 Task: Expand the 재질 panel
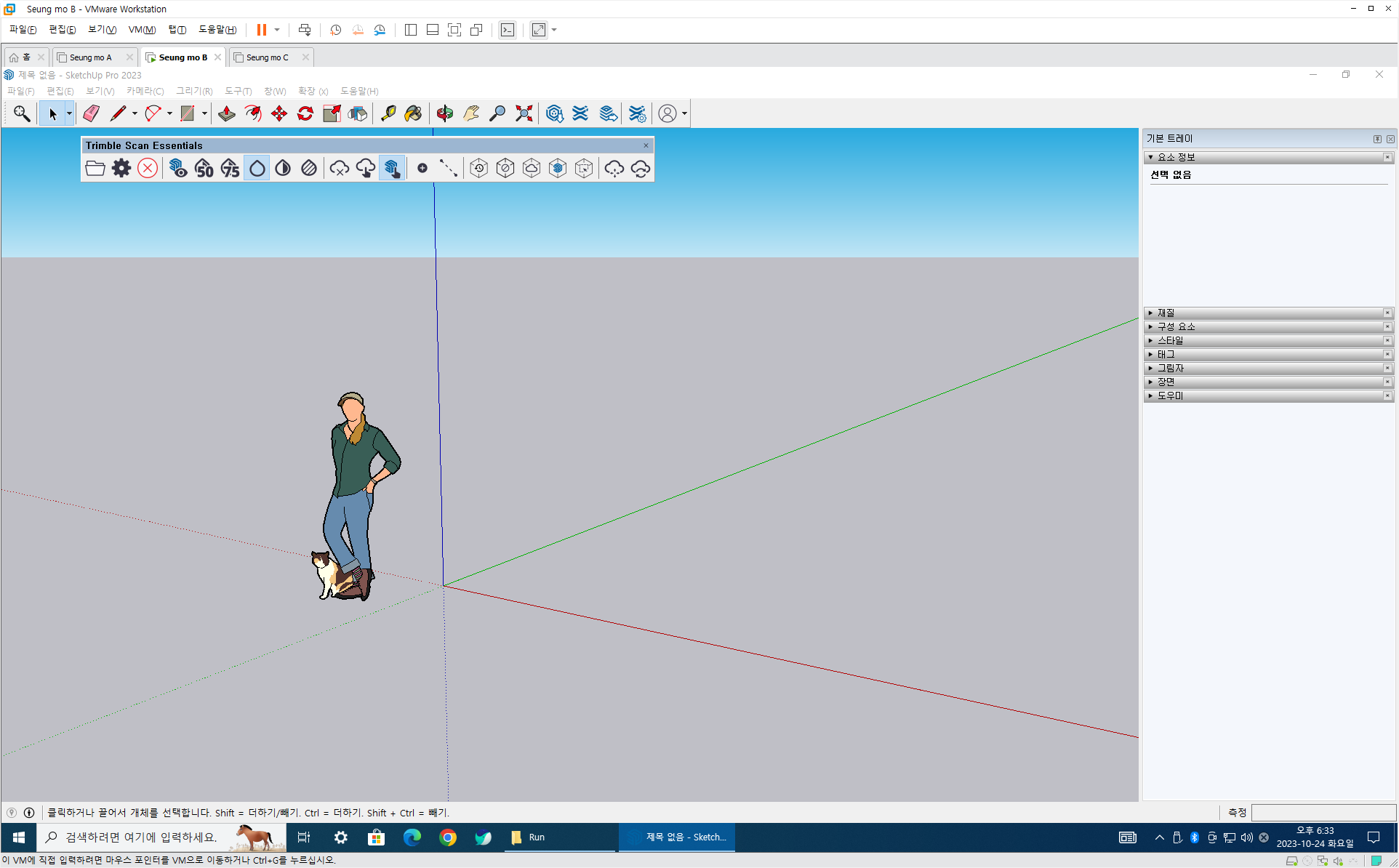[1166, 313]
